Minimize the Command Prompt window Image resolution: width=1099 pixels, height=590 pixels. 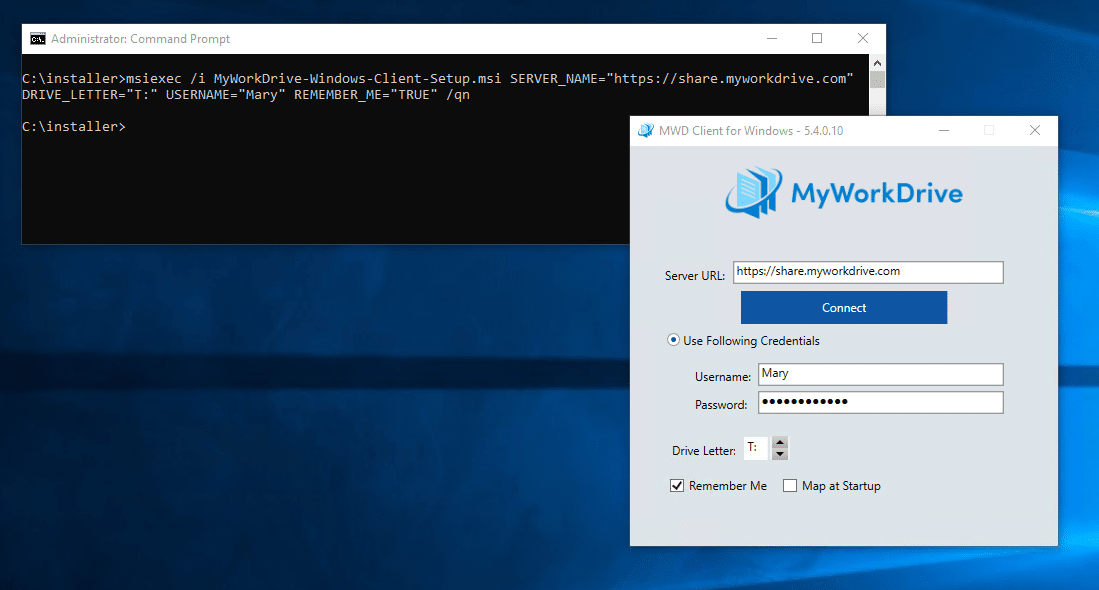coord(771,38)
